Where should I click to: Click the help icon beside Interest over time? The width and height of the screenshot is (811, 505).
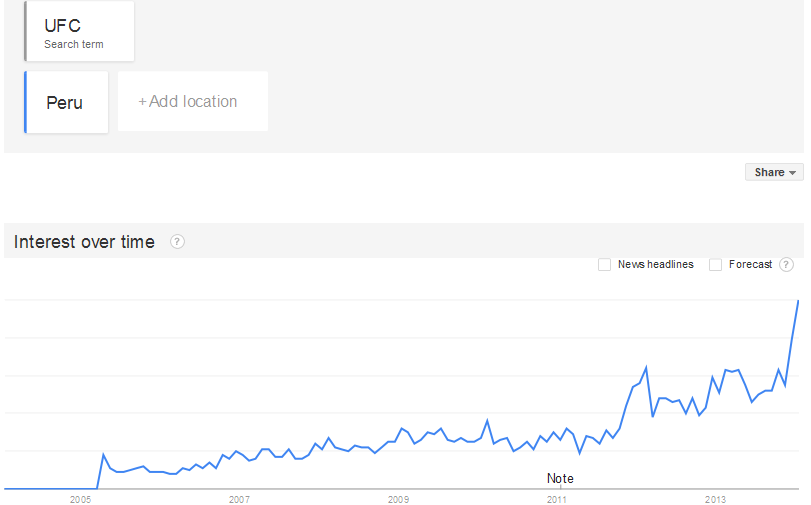(178, 241)
